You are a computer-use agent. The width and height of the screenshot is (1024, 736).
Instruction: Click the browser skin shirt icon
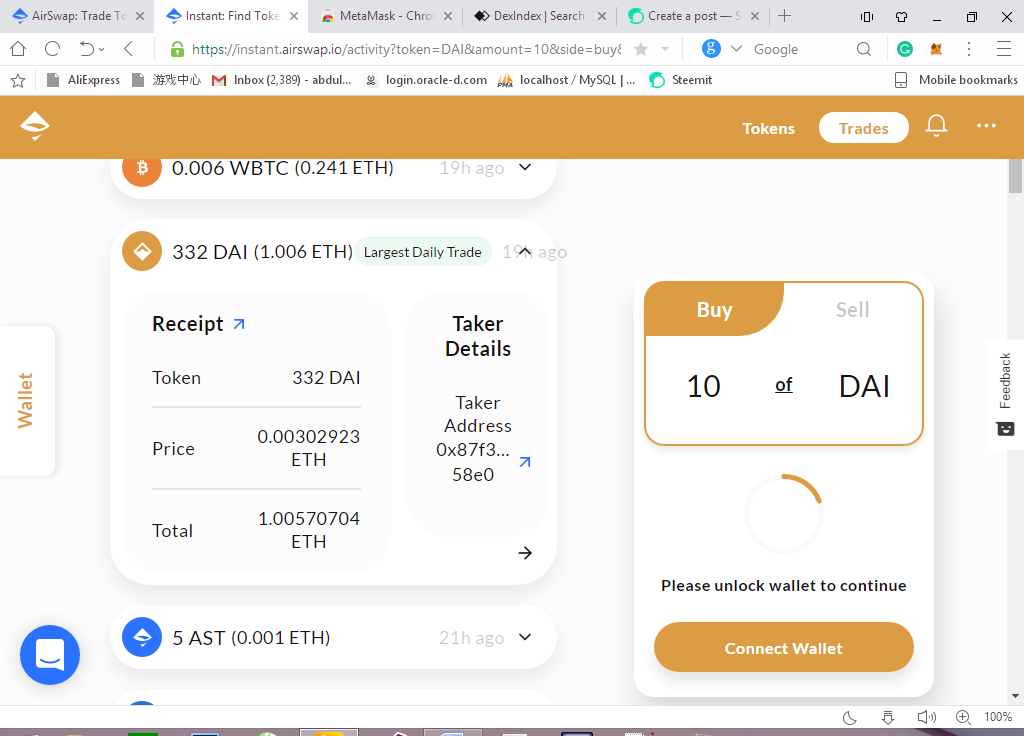coord(901,17)
